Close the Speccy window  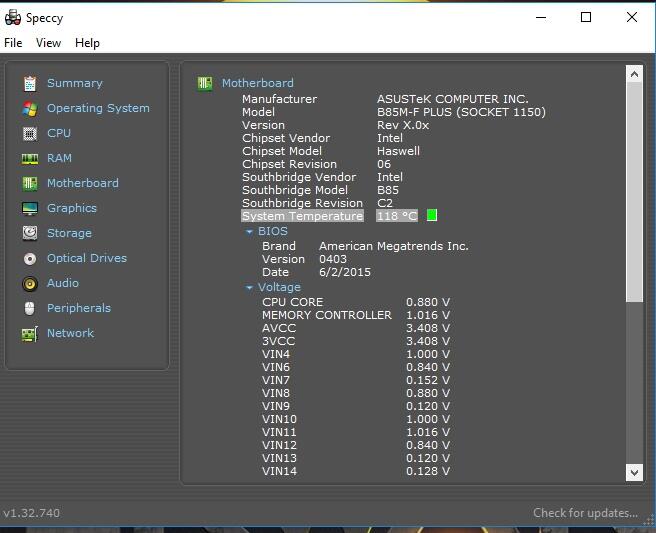coord(632,17)
